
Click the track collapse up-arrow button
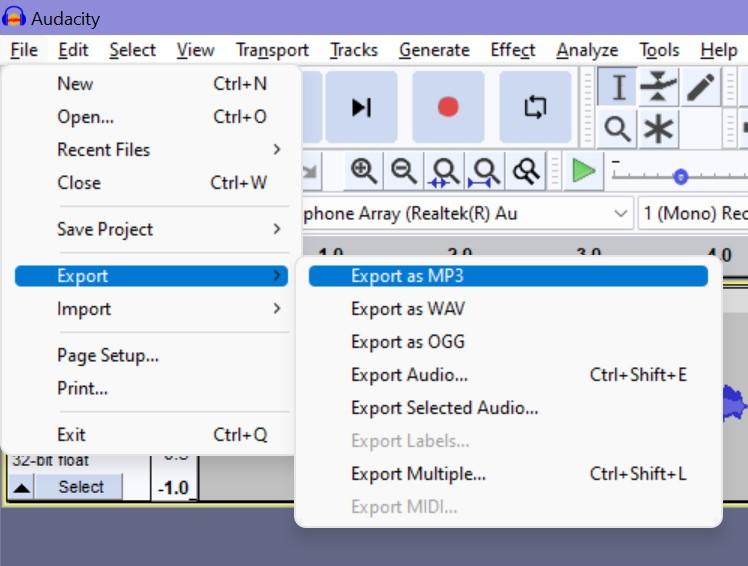click(22, 487)
